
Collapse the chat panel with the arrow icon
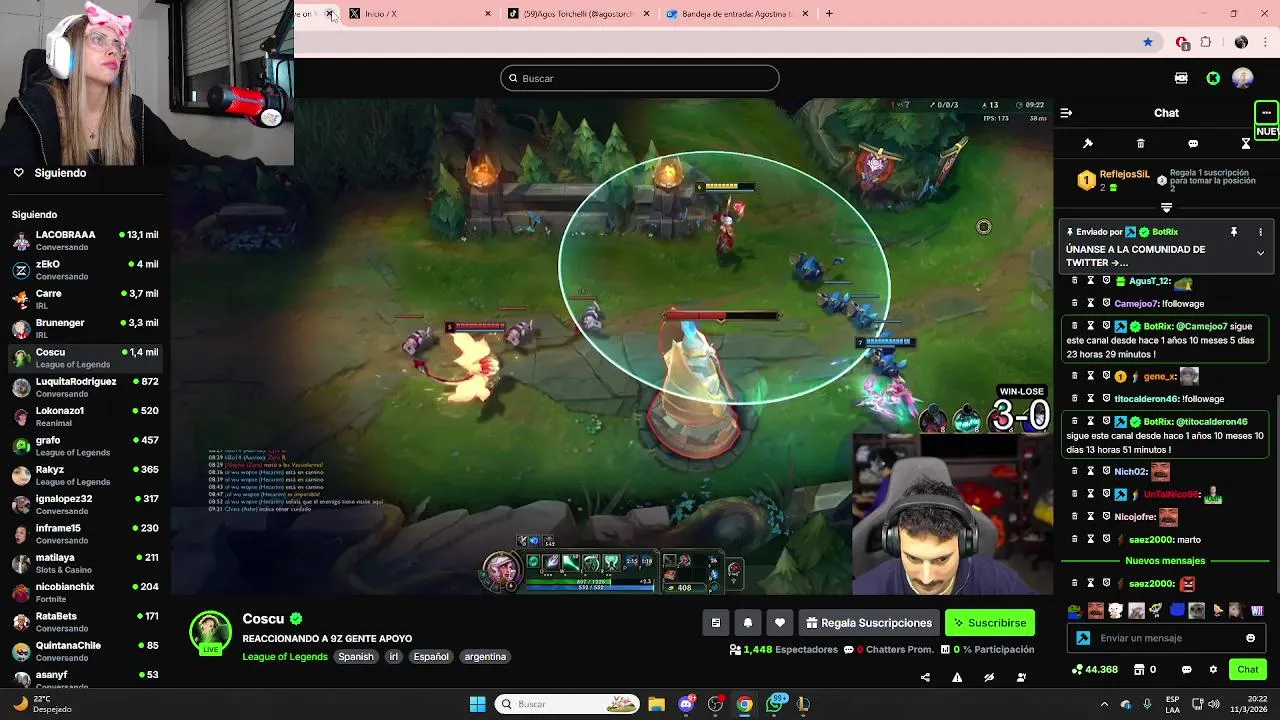pos(1066,113)
